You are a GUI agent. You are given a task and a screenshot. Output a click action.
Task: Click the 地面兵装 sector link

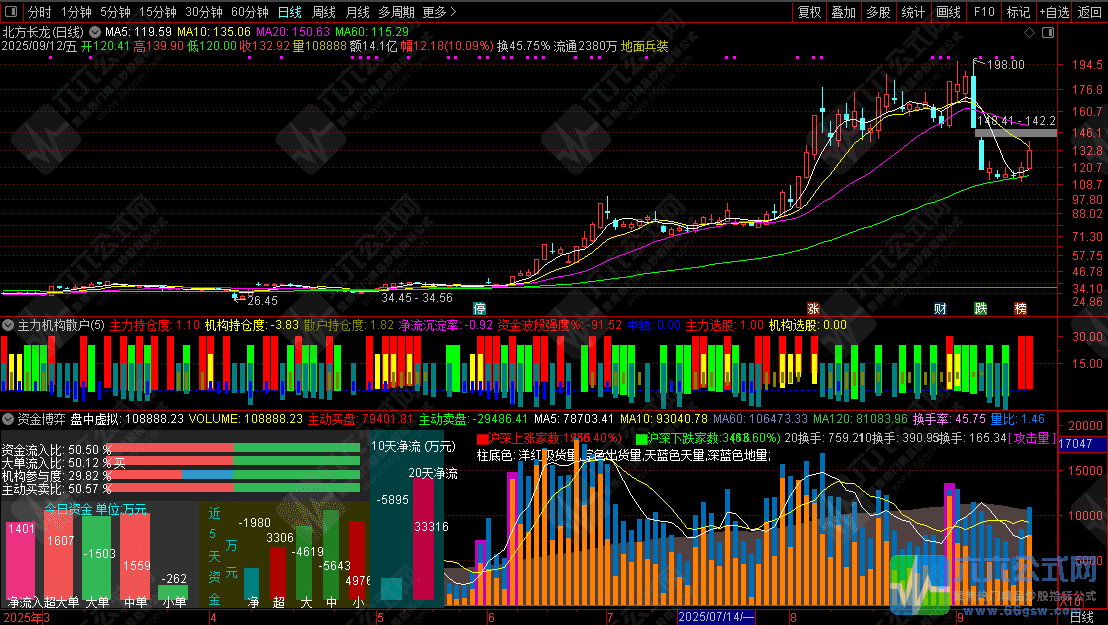pyautogui.click(x=645, y=47)
